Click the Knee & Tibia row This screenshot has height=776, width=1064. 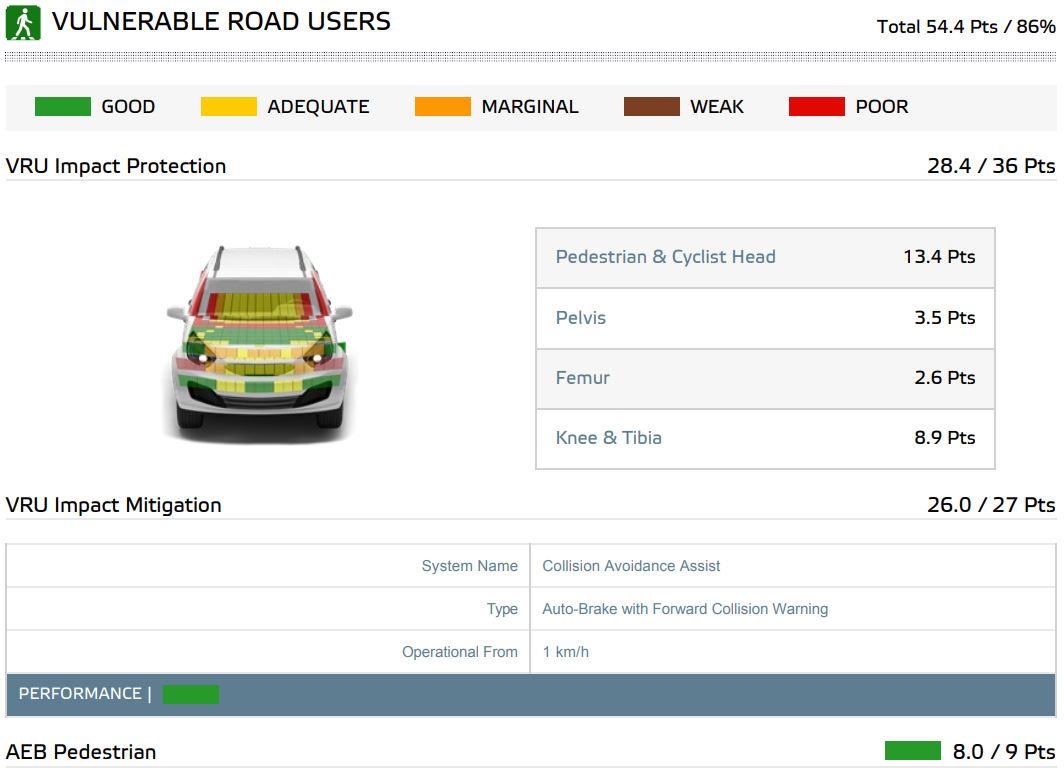(x=765, y=438)
